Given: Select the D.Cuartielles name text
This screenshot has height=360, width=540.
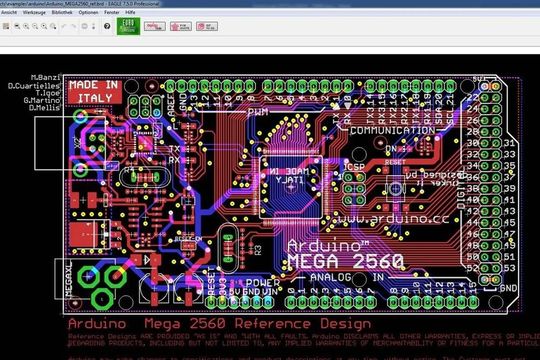Looking at the screenshot, I should [x=34, y=86].
